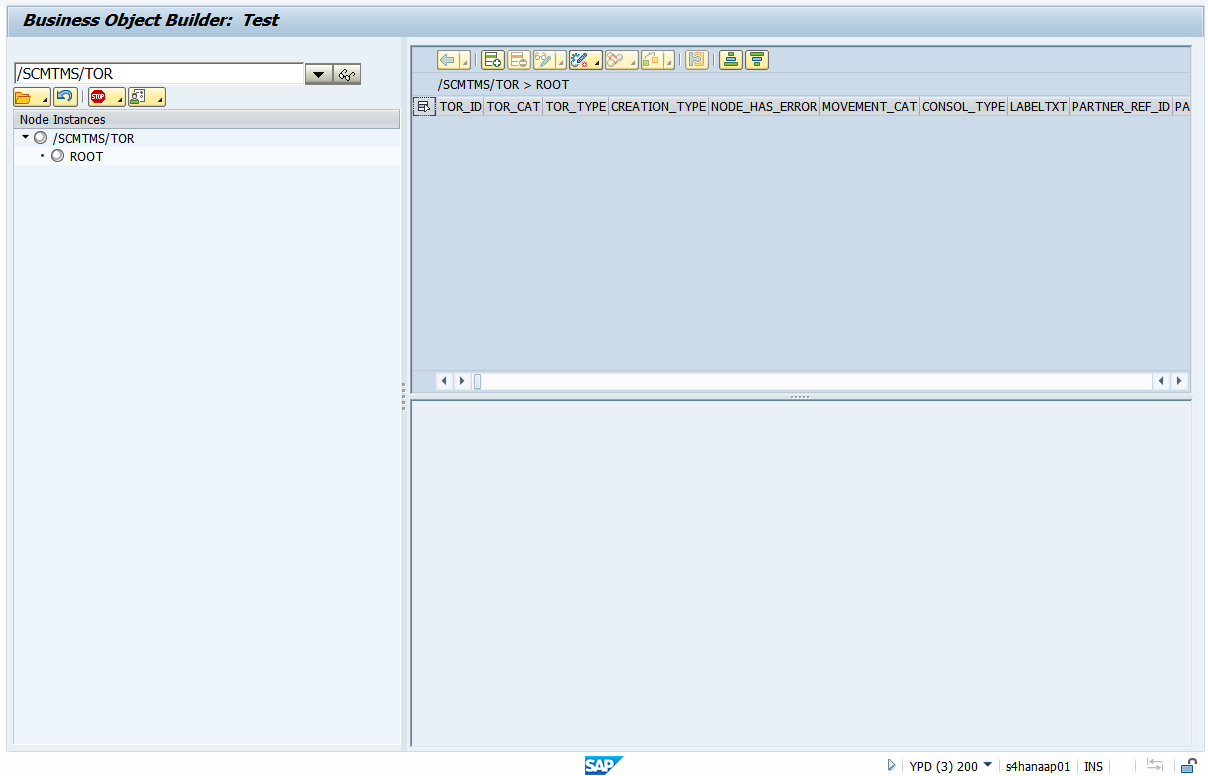Click the TOR_ID column header
Viewport: 1208px width, 776px height.
(461, 106)
